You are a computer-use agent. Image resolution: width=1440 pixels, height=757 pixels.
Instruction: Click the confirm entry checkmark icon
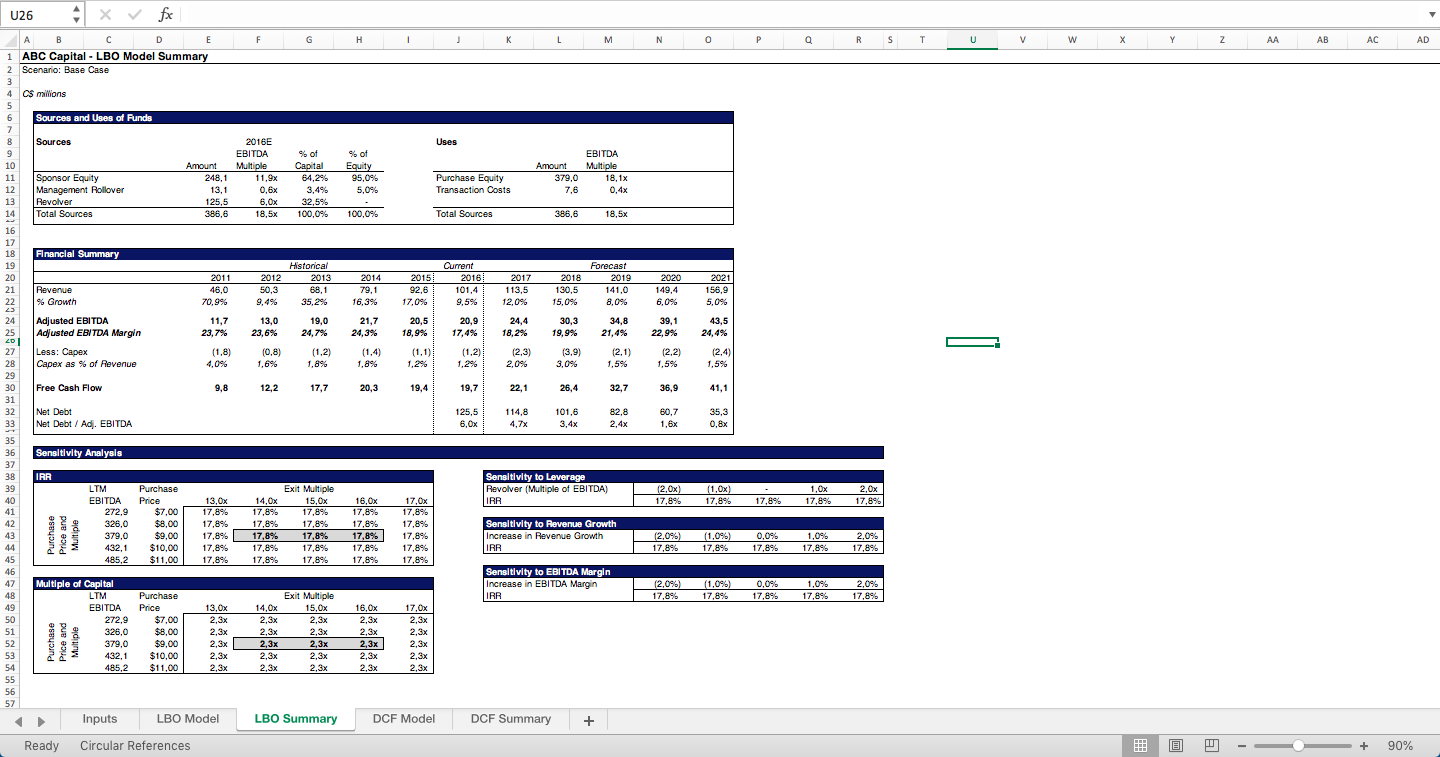pyautogui.click(x=135, y=15)
